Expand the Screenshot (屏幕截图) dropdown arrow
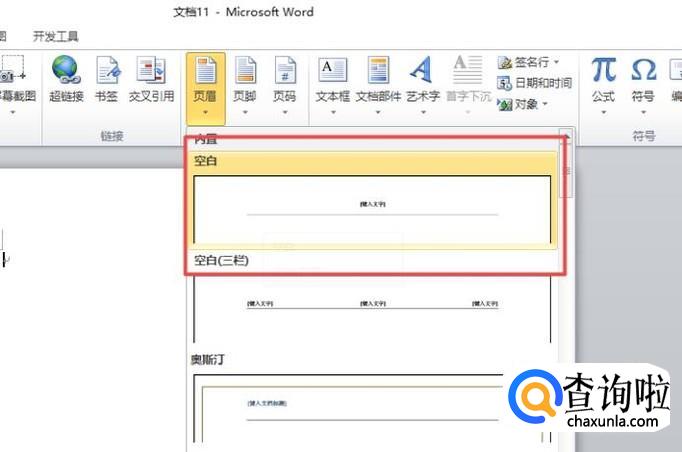The height and width of the screenshot is (452, 682). pos(13,112)
